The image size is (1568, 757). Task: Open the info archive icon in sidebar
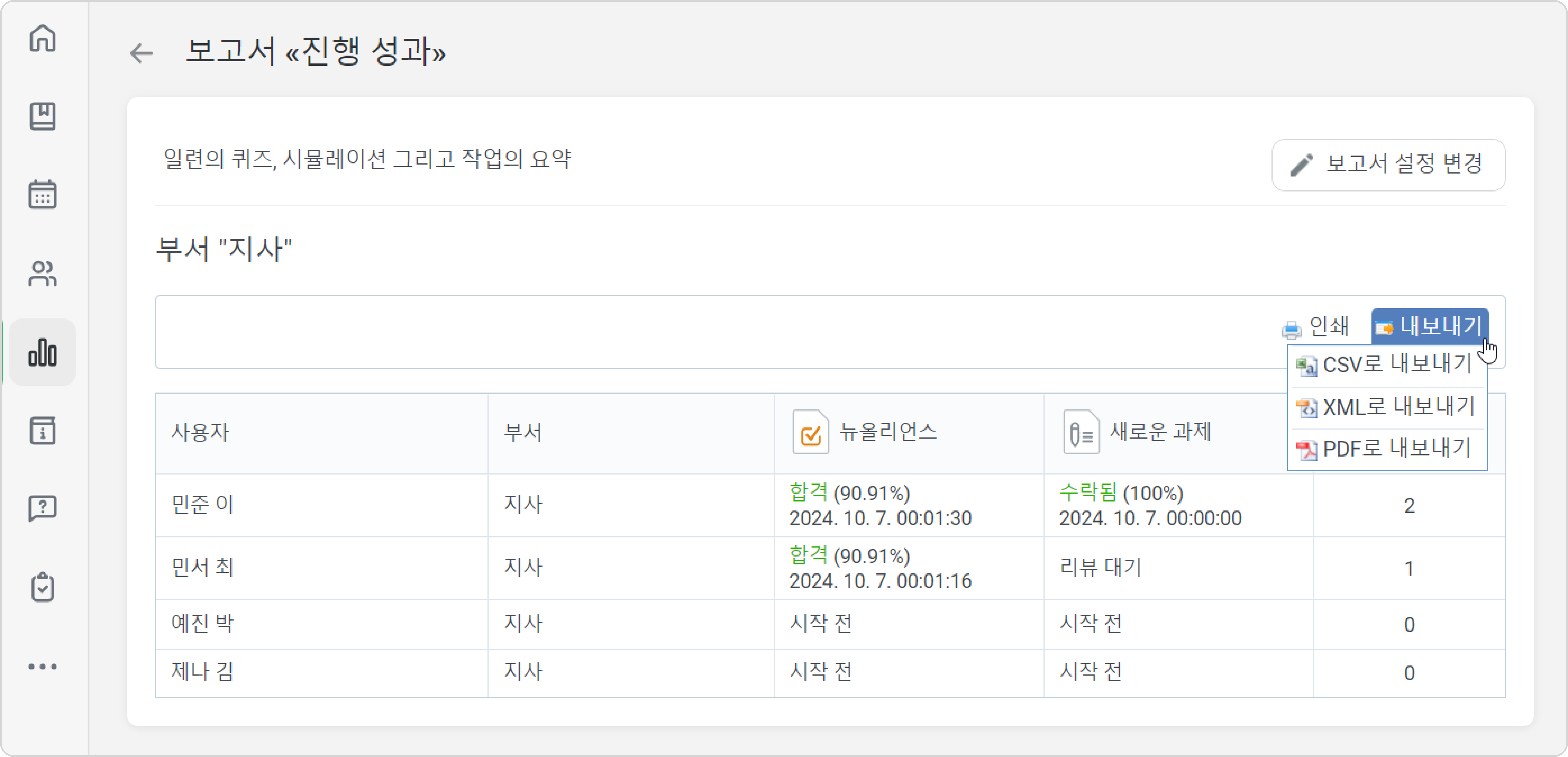click(x=43, y=430)
